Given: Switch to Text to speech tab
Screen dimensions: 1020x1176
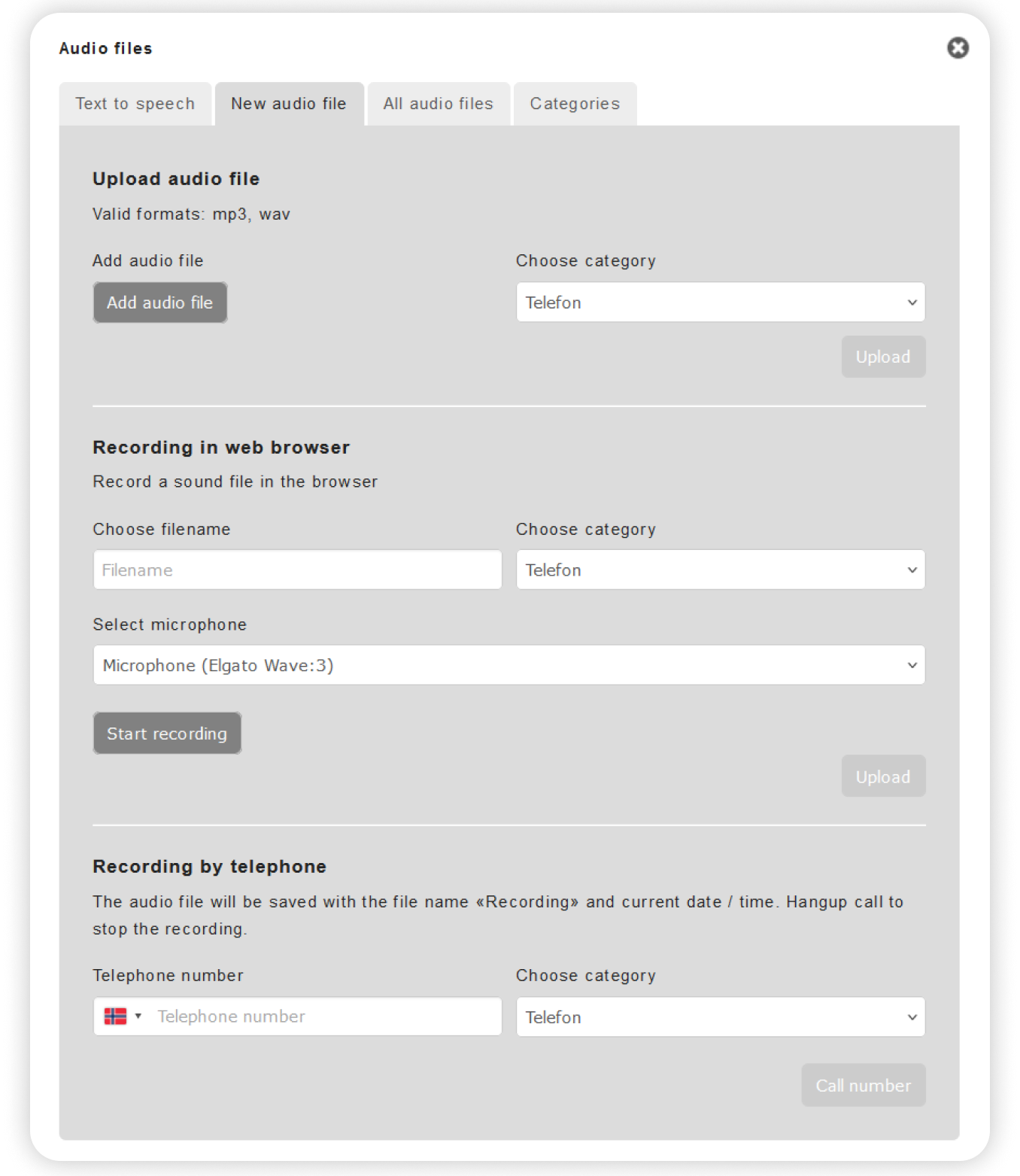Looking at the screenshot, I should click(135, 104).
